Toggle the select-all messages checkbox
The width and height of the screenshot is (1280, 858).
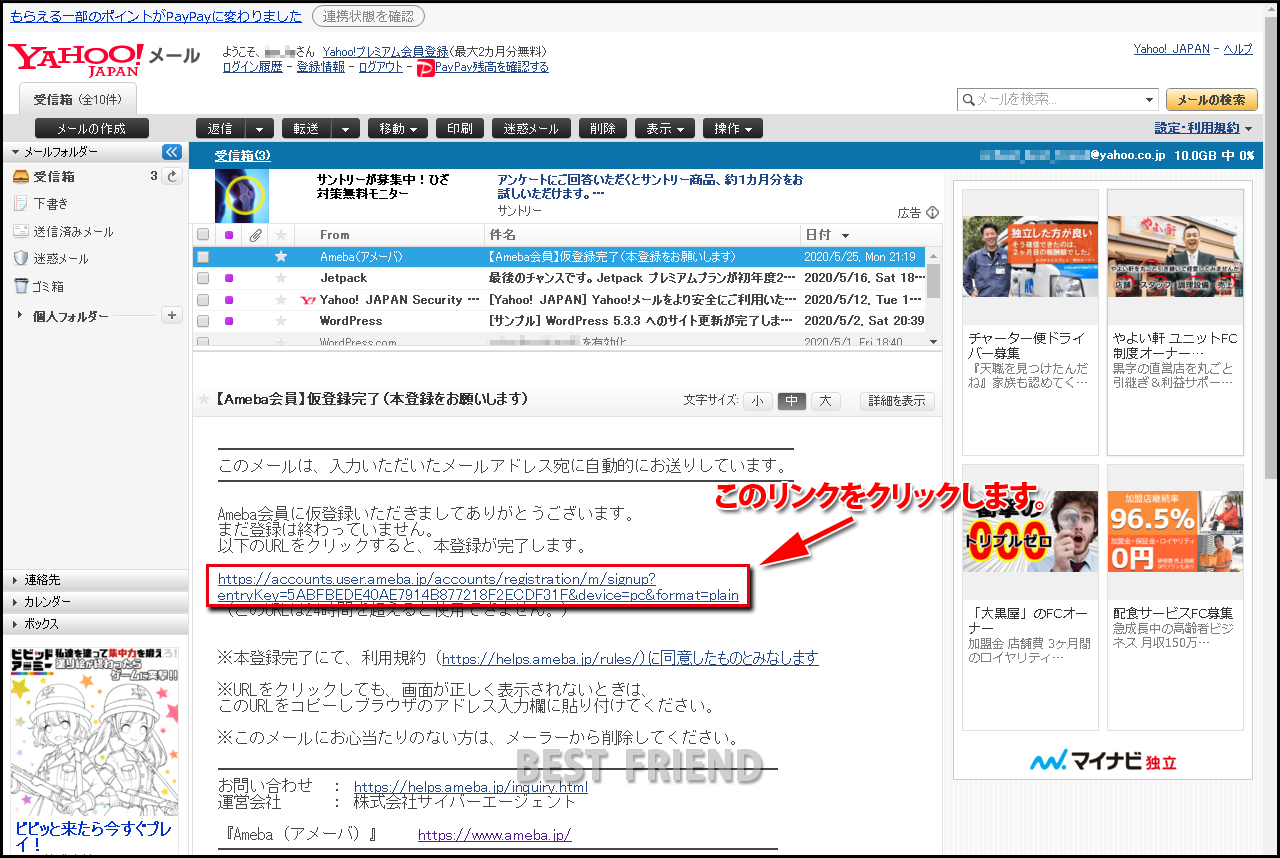(x=203, y=235)
